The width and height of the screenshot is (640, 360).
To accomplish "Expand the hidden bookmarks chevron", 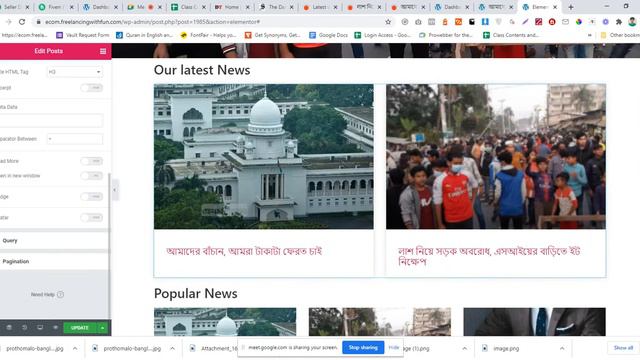I will coord(589,35).
